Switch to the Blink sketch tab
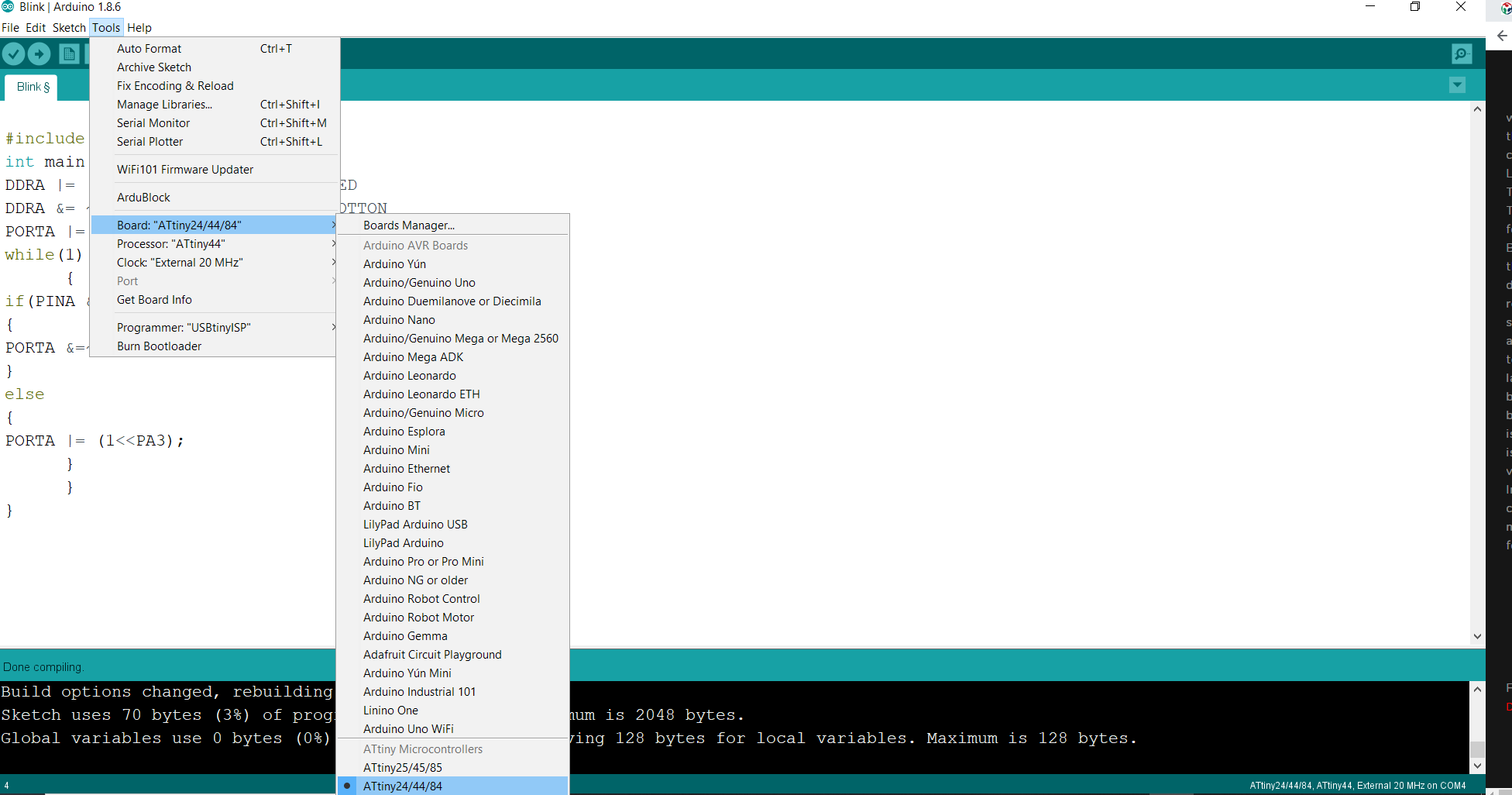Viewport: 1512px width, 795px height. click(x=33, y=87)
